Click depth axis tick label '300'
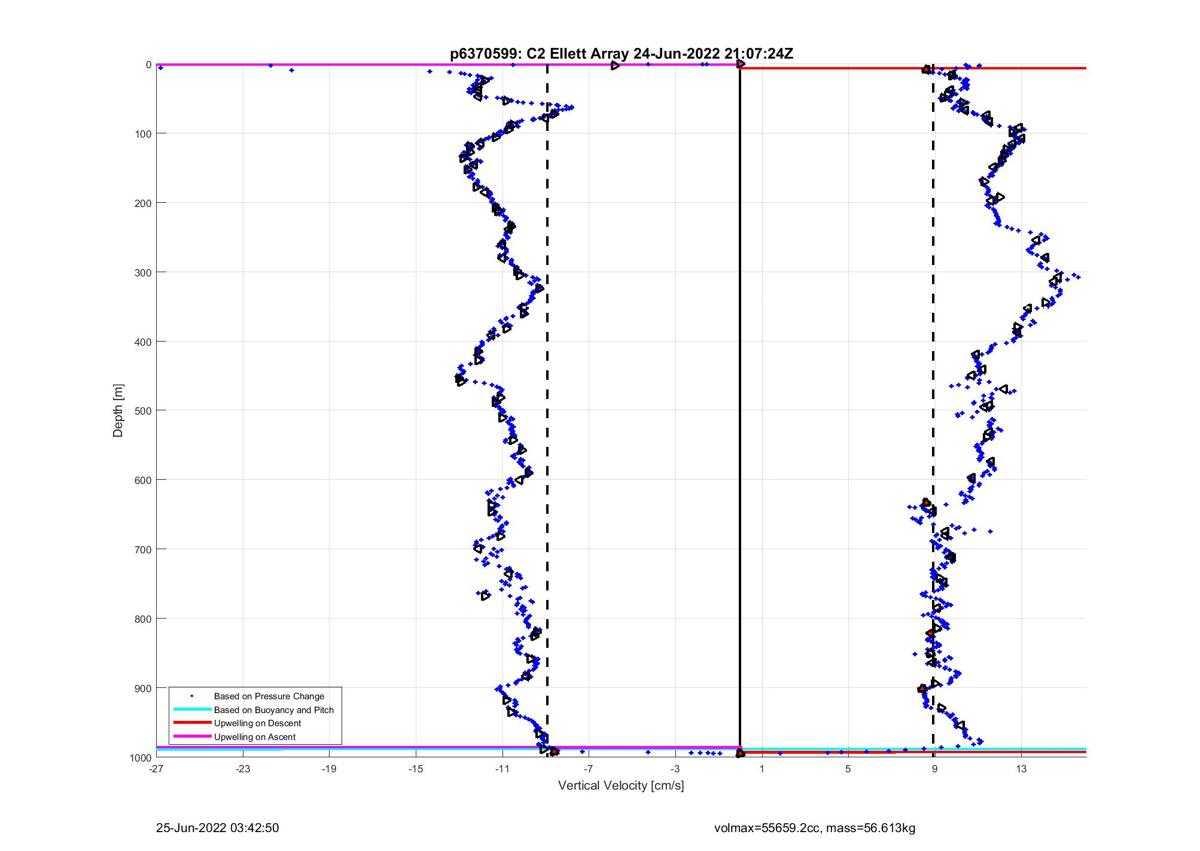 coord(143,272)
